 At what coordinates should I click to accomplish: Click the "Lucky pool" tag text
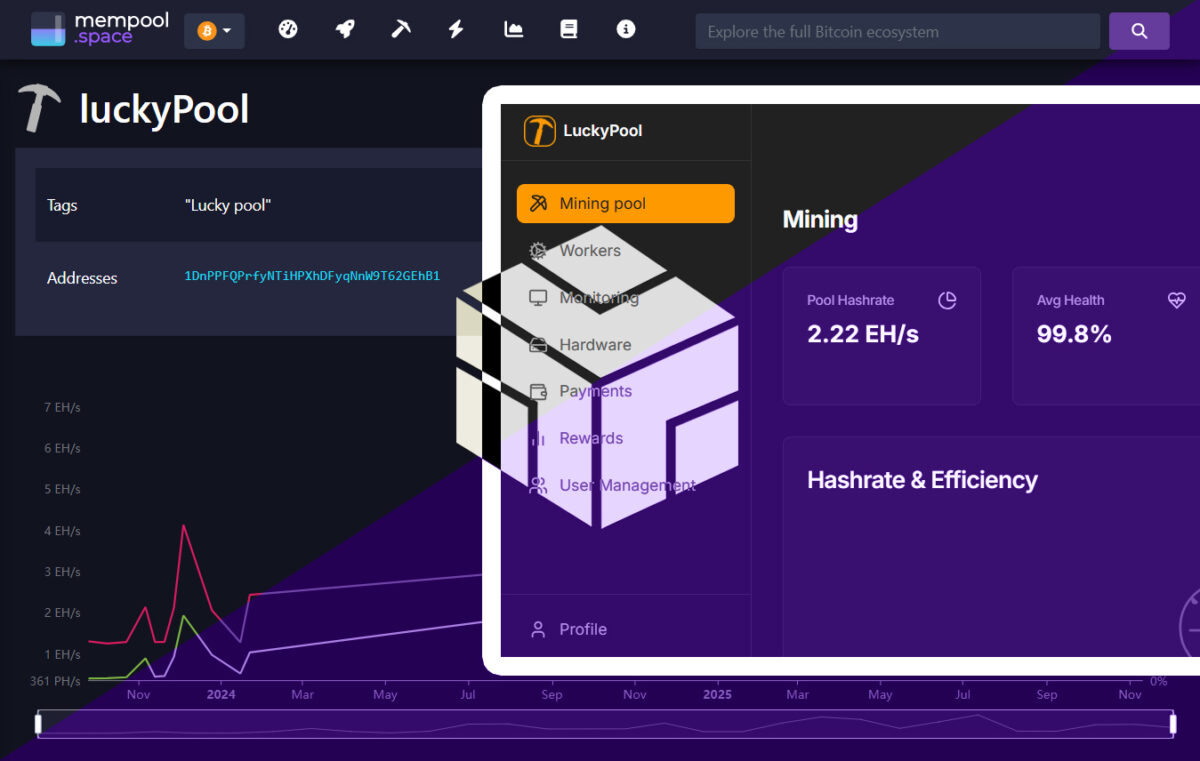[x=228, y=205]
